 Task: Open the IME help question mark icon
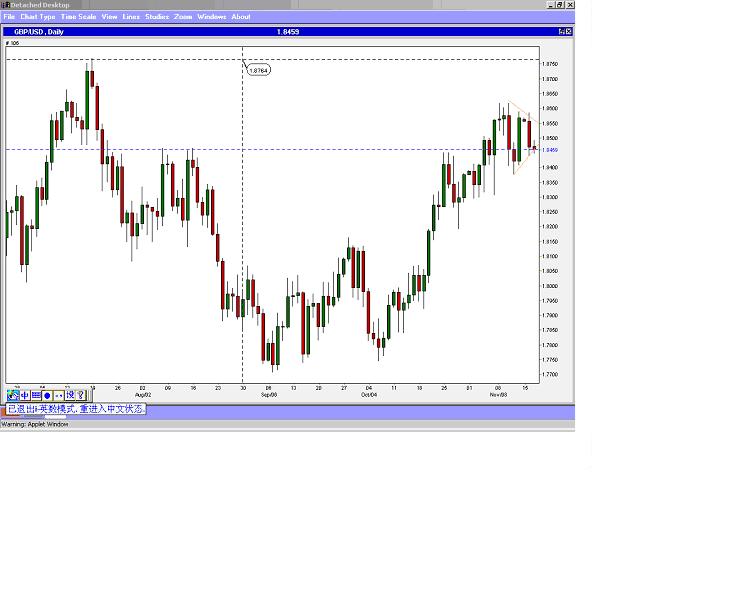tap(81, 395)
